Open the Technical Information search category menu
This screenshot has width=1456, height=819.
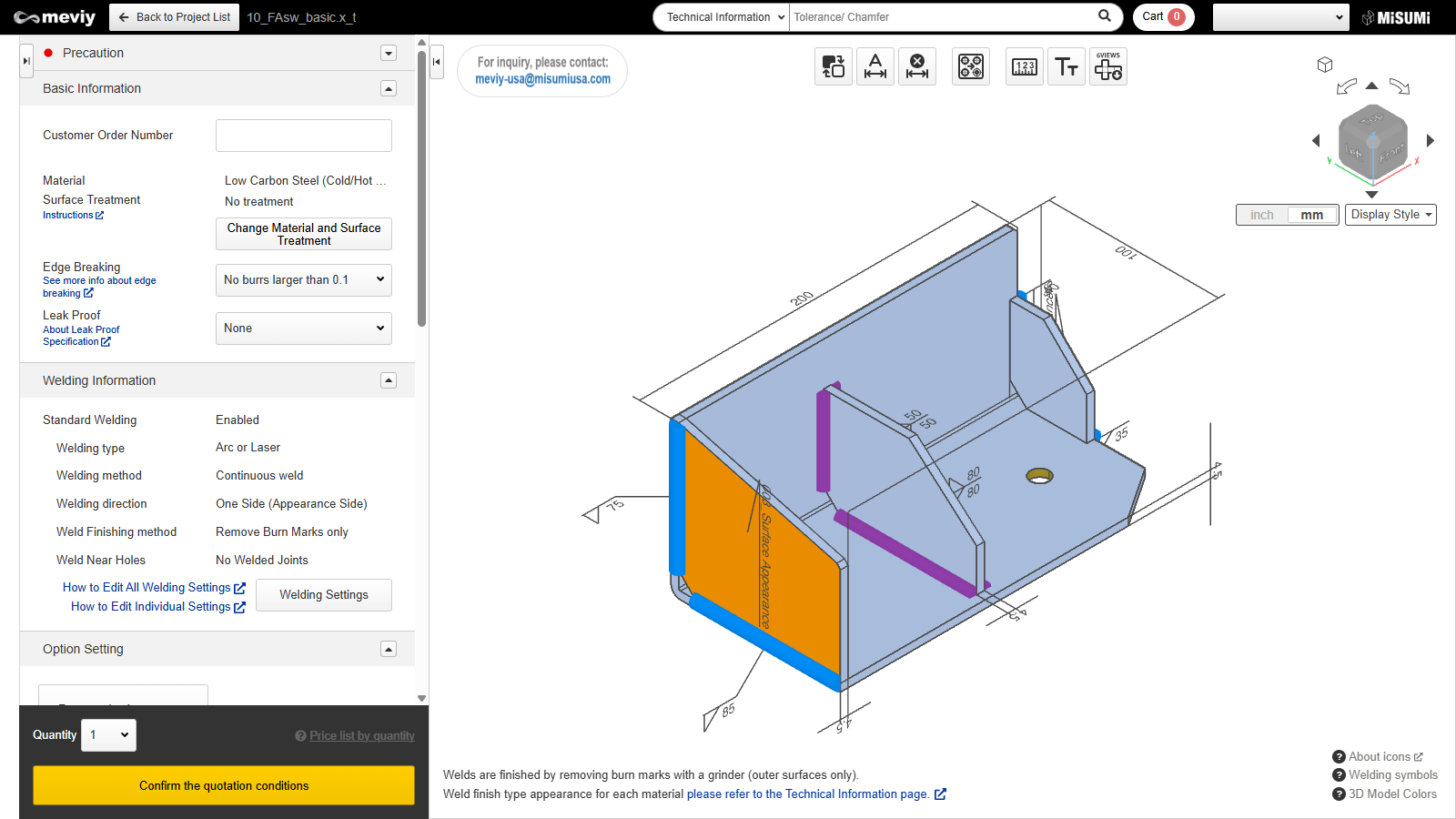[x=723, y=17]
